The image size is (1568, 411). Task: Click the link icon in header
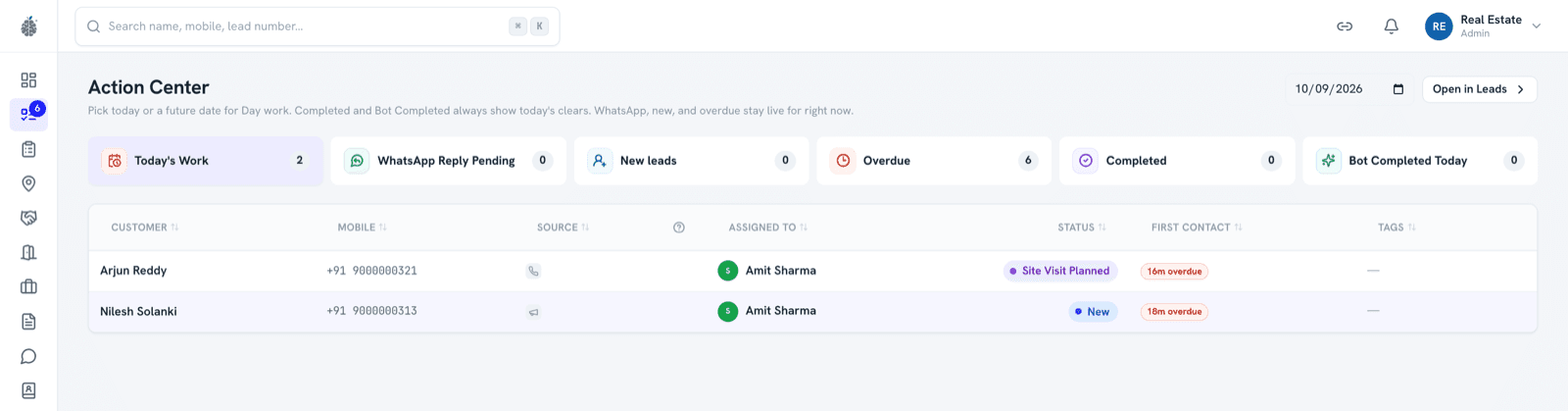[1345, 26]
